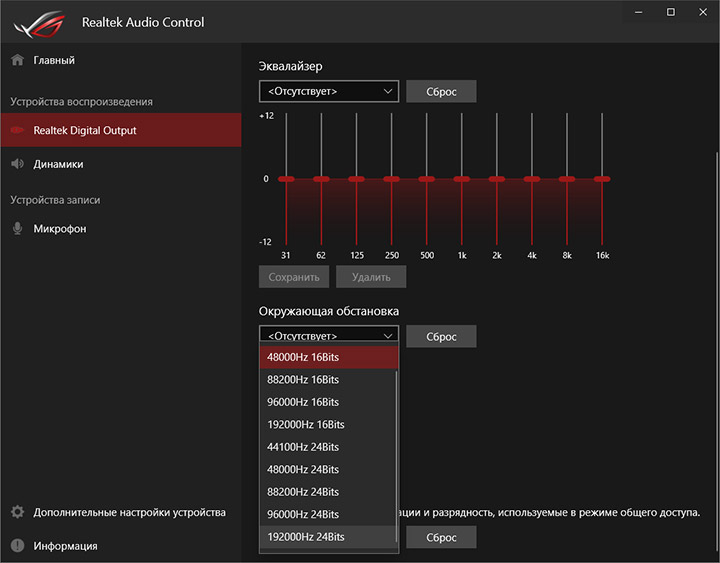Click the Realtek Digital Output device icon

click(x=17, y=130)
